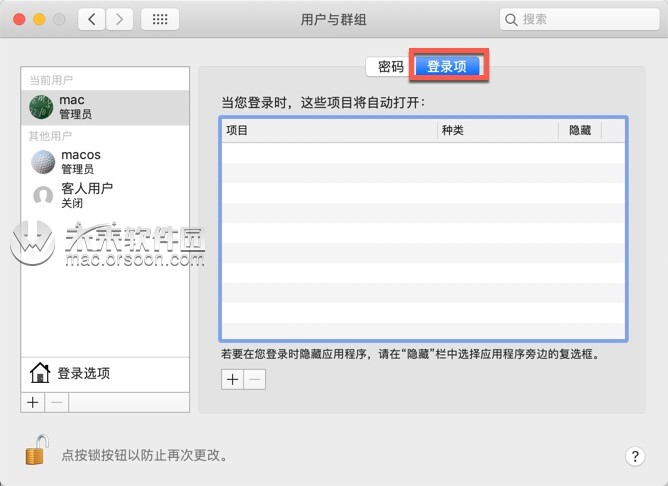Show all preferences grid button

(160, 19)
